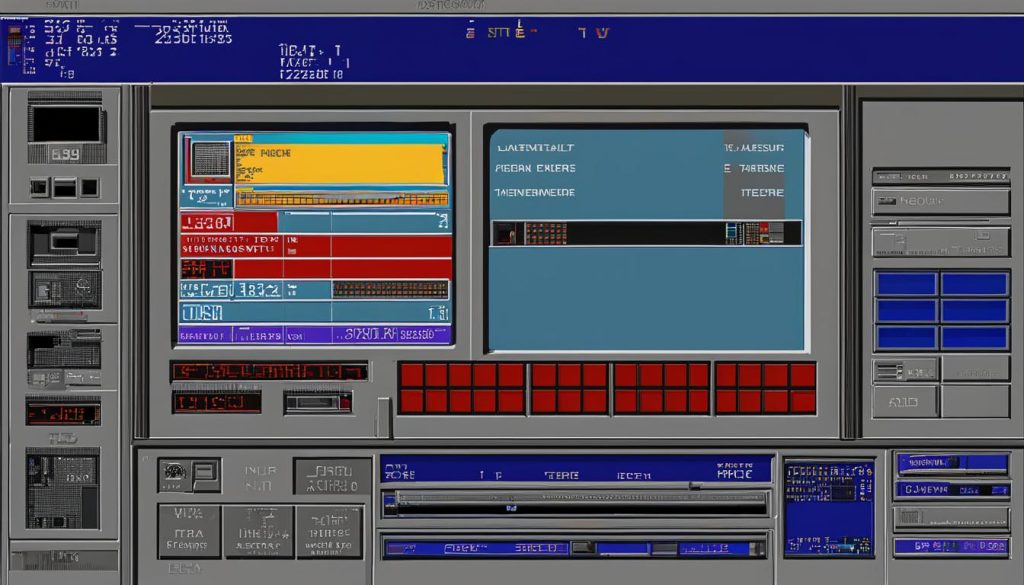Click the top-right blue tile in the right panel grid
Image resolution: width=1024 pixels, height=585 pixels.
[x=975, y=284]
